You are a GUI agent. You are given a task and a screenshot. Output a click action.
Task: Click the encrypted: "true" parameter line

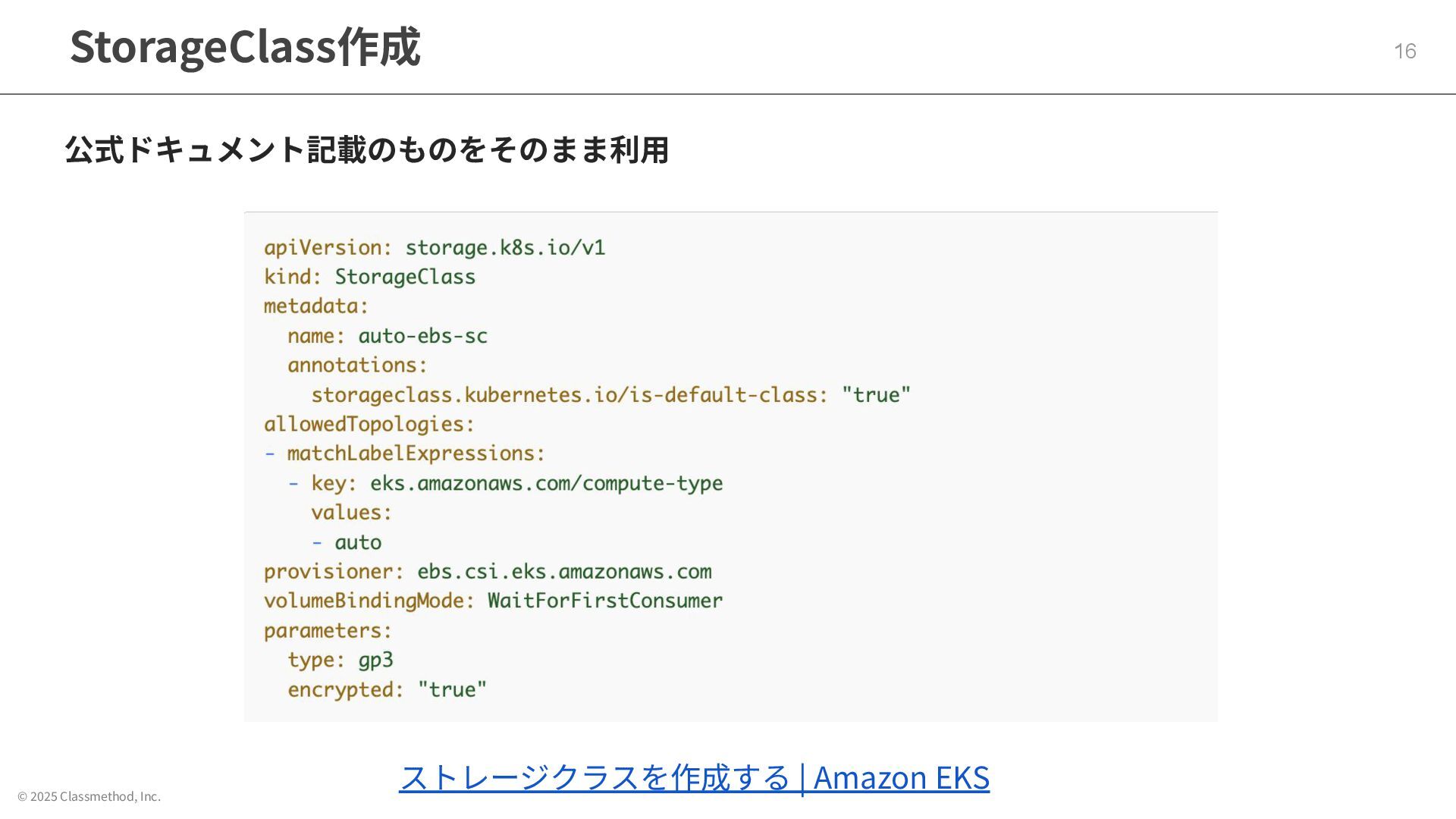tap(387, 689)
